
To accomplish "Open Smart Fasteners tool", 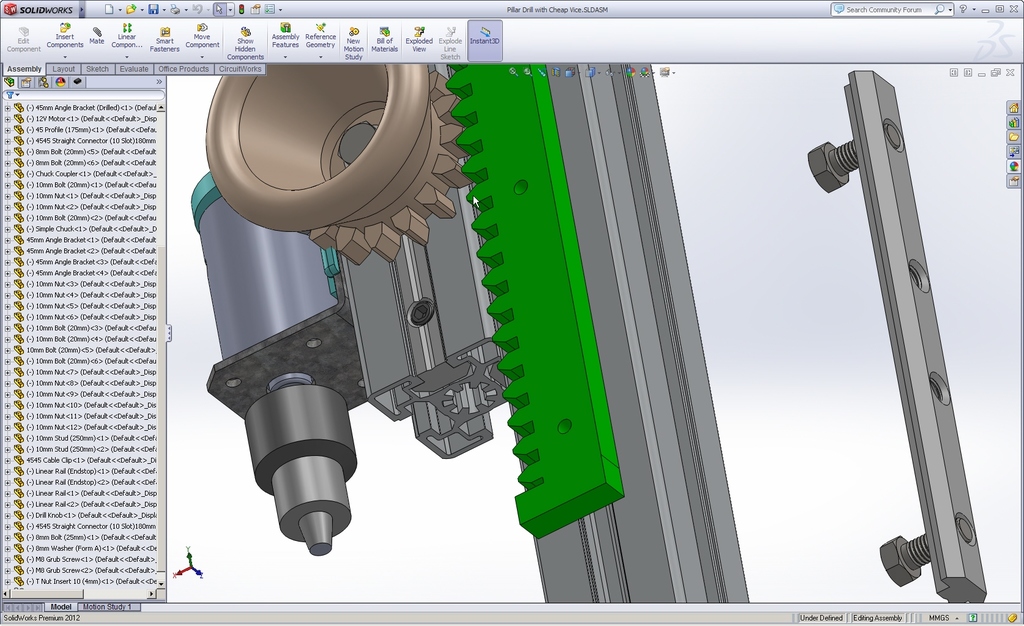I will tap(164, 38).
